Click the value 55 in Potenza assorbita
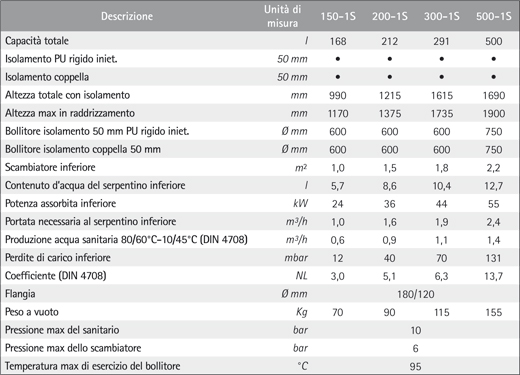The height and width of the screenshot is (375, 520). pyautogui.click(x=494, y=204)
